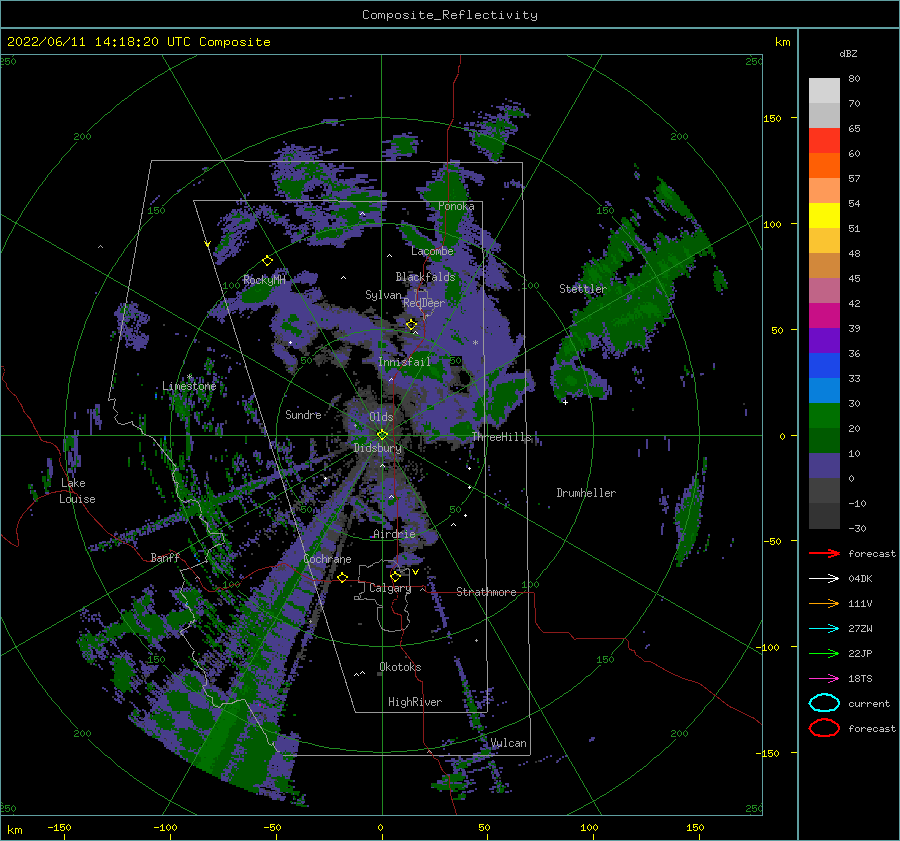
Task: Click the Olds town label
Action: tap(381, 417)
